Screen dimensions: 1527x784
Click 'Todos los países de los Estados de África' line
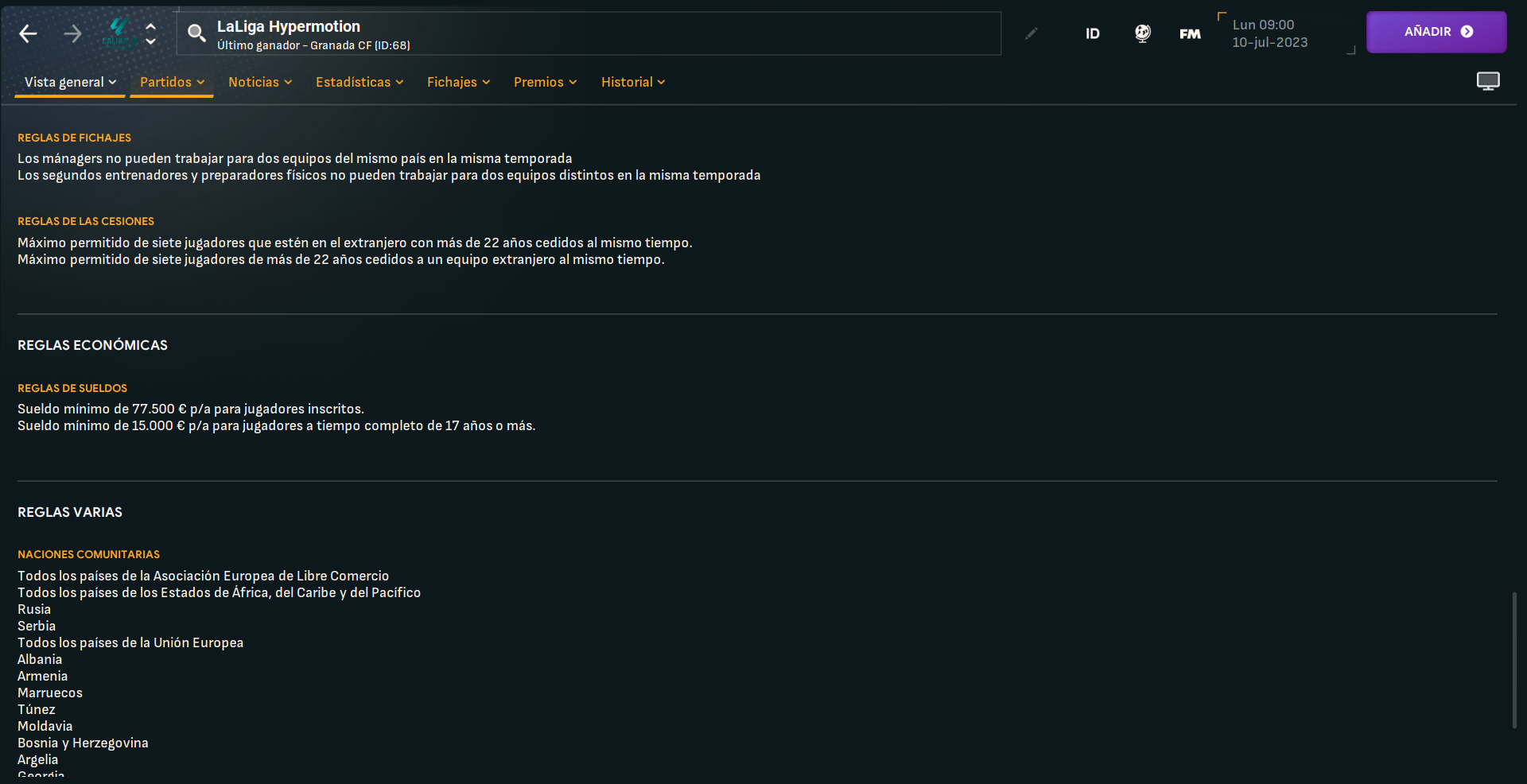pyautogui.click(x=220, y=592)
